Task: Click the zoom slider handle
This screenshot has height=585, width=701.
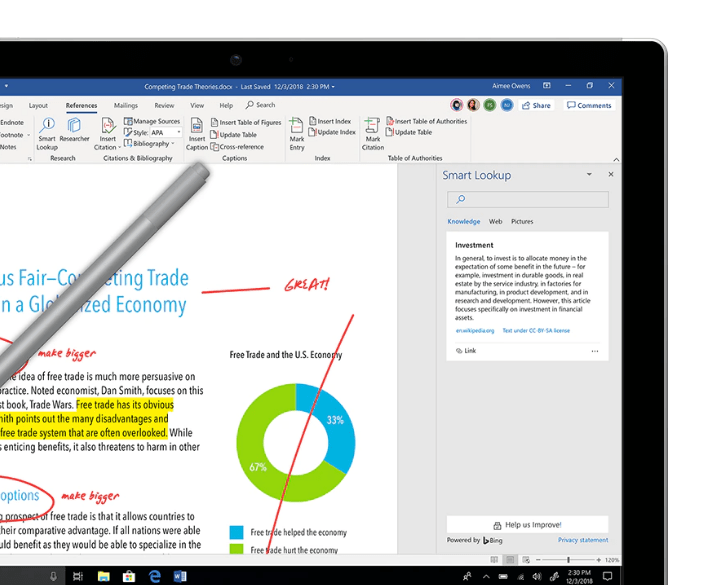Action: (x=569, y=560)
